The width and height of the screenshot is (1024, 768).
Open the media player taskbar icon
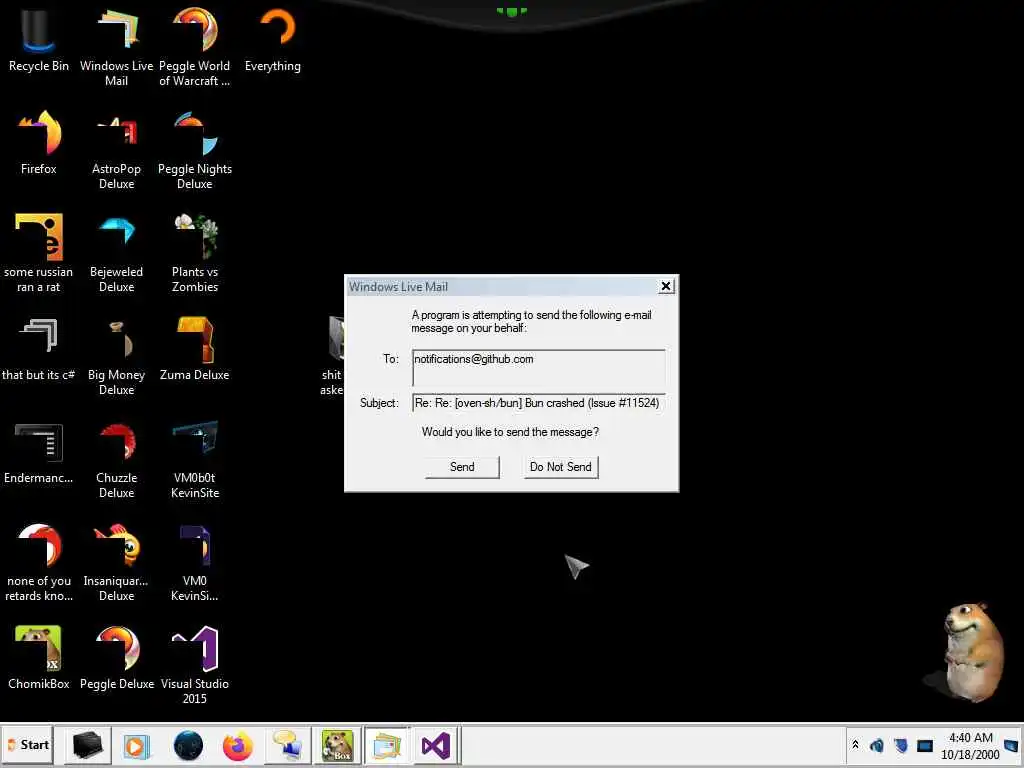tap(136, 746)
